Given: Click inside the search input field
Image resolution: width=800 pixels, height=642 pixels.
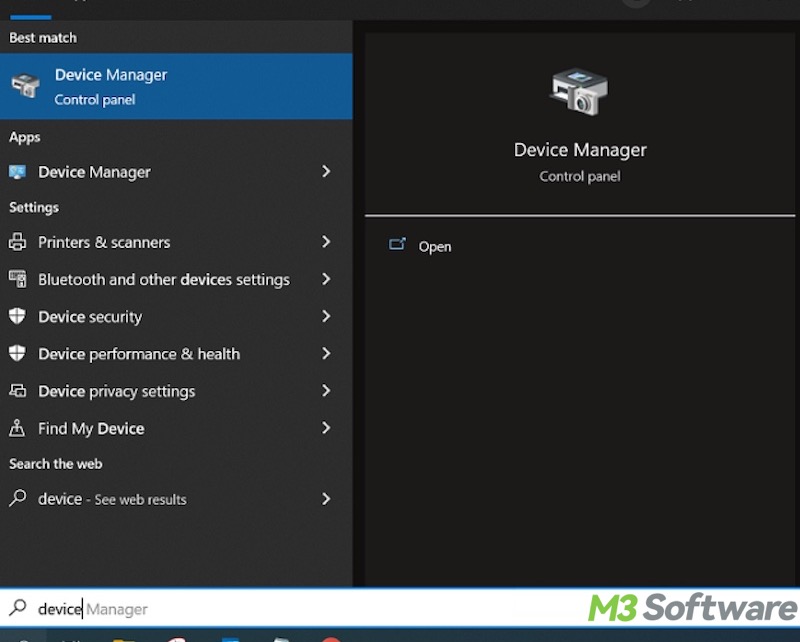Looking at the screenshot, I should coord(150,608).
